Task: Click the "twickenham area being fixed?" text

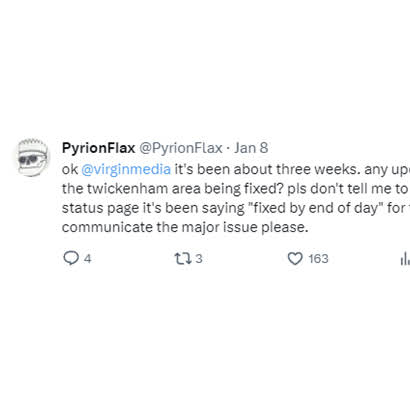Action: point(186,189)
